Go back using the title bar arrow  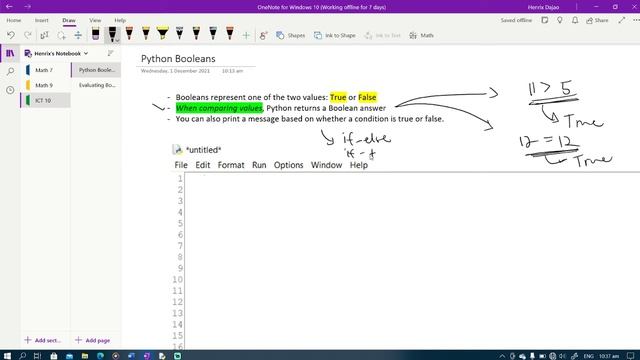pos(9,7)
